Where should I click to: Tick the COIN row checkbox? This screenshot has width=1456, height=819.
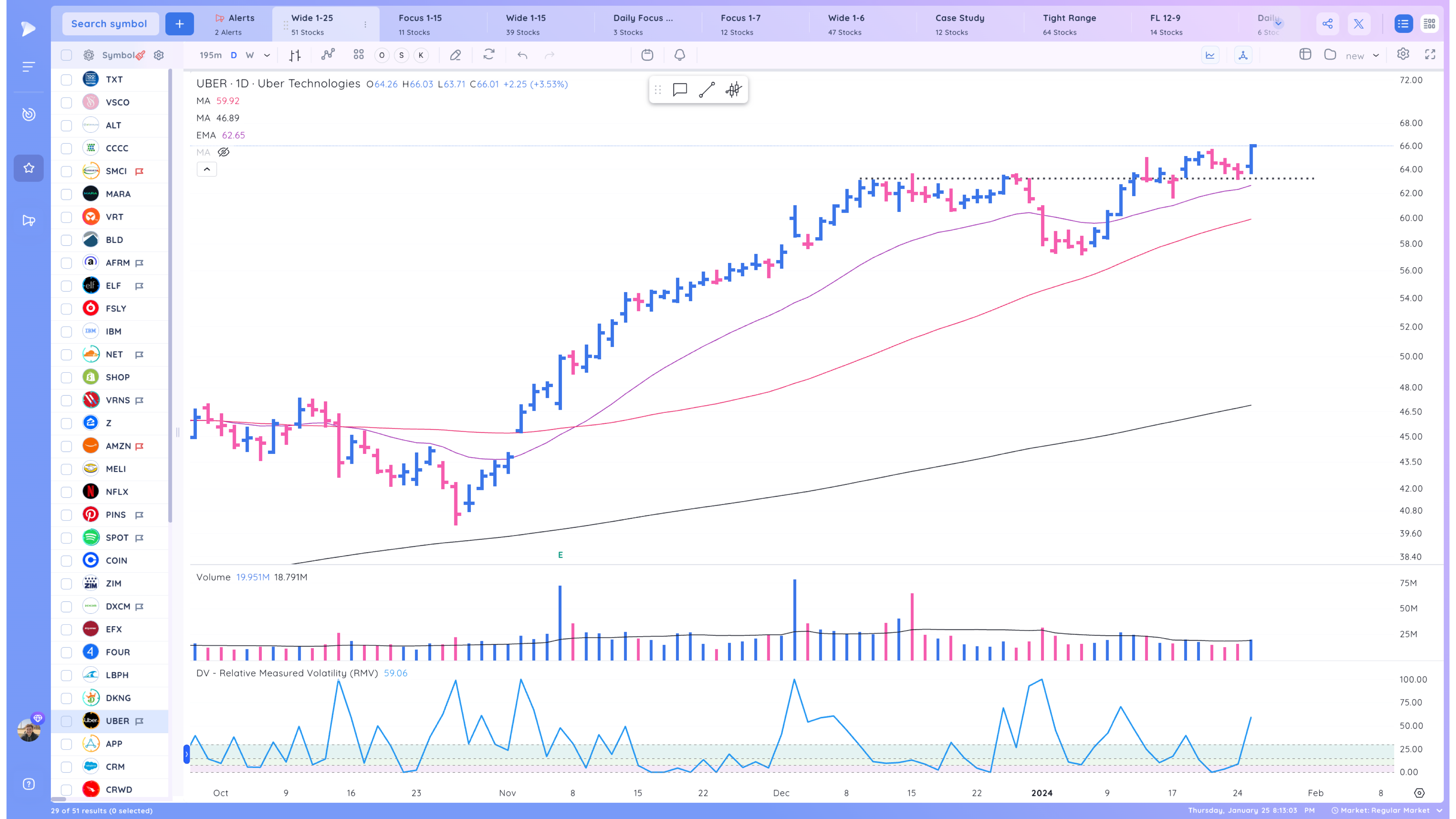pos(66,561)
